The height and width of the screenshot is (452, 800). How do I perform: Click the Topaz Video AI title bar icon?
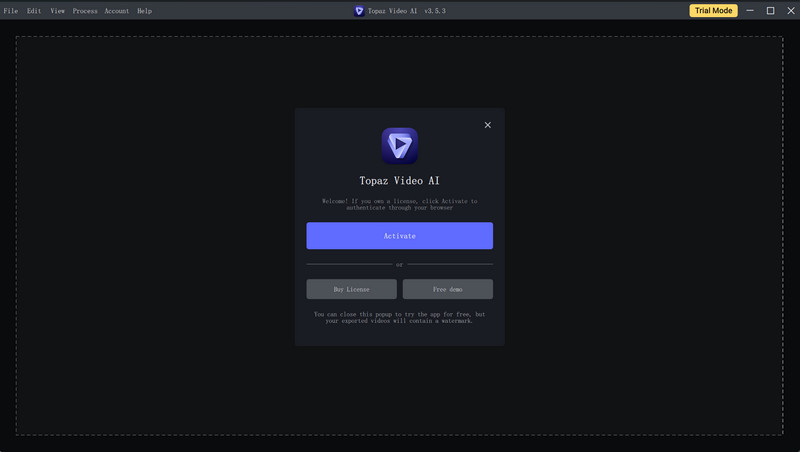click(359, 11)
